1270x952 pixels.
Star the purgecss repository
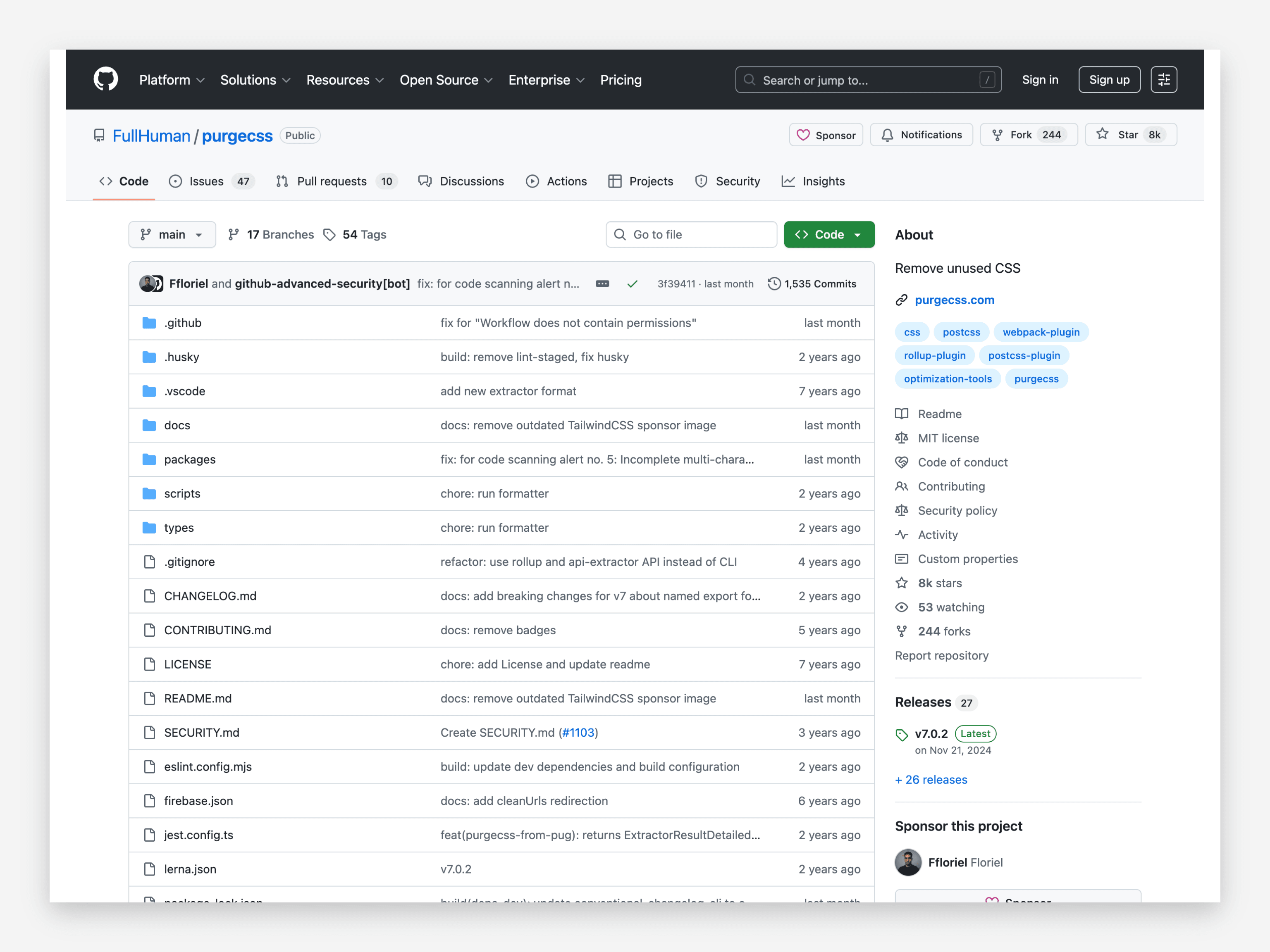click(x=1130, y=135)
